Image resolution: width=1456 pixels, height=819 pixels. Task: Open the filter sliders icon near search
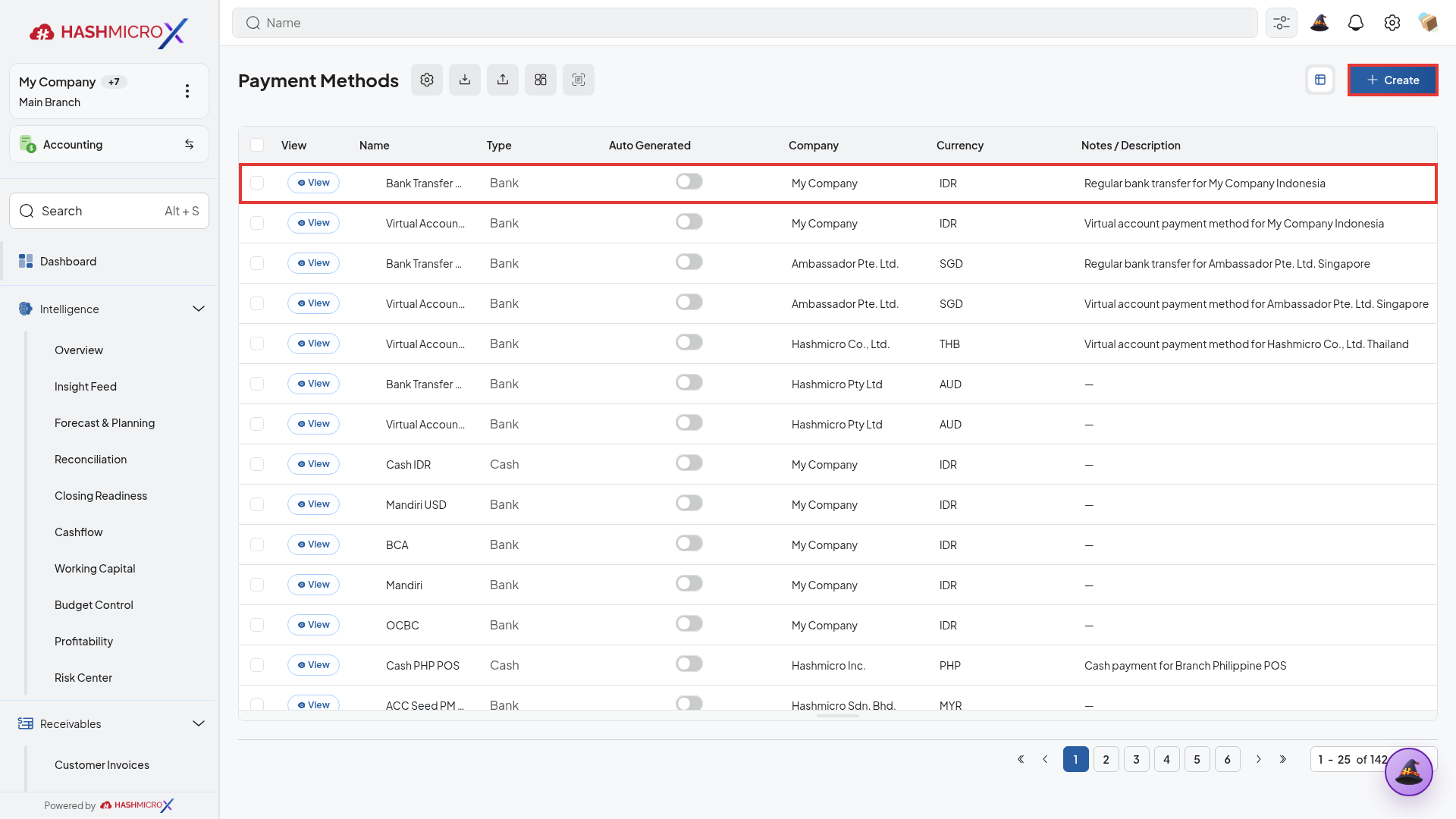pos(1282,23)
